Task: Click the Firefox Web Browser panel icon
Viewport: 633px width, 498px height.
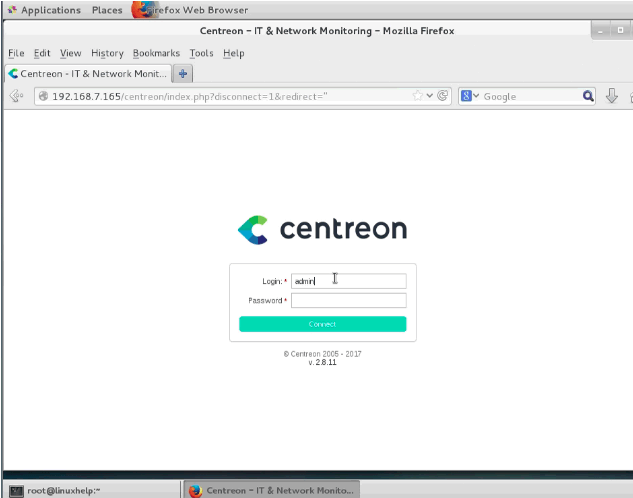Action: [x=143, y=10]
